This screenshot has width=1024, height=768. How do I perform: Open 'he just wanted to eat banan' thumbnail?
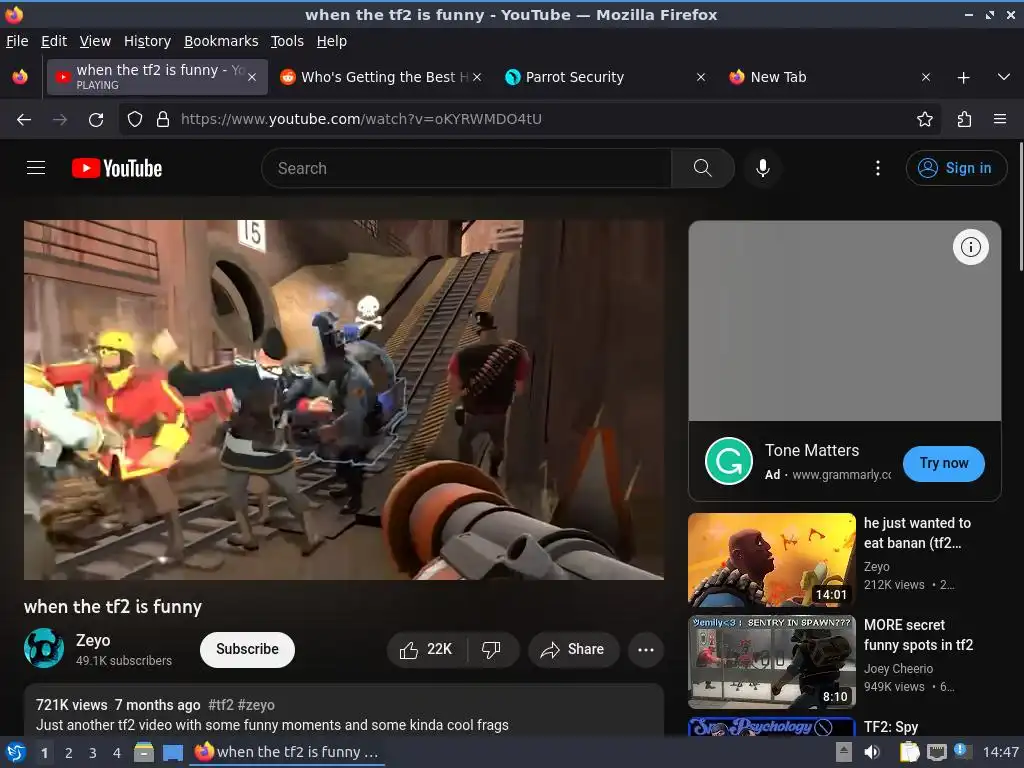tap(772, 560)
